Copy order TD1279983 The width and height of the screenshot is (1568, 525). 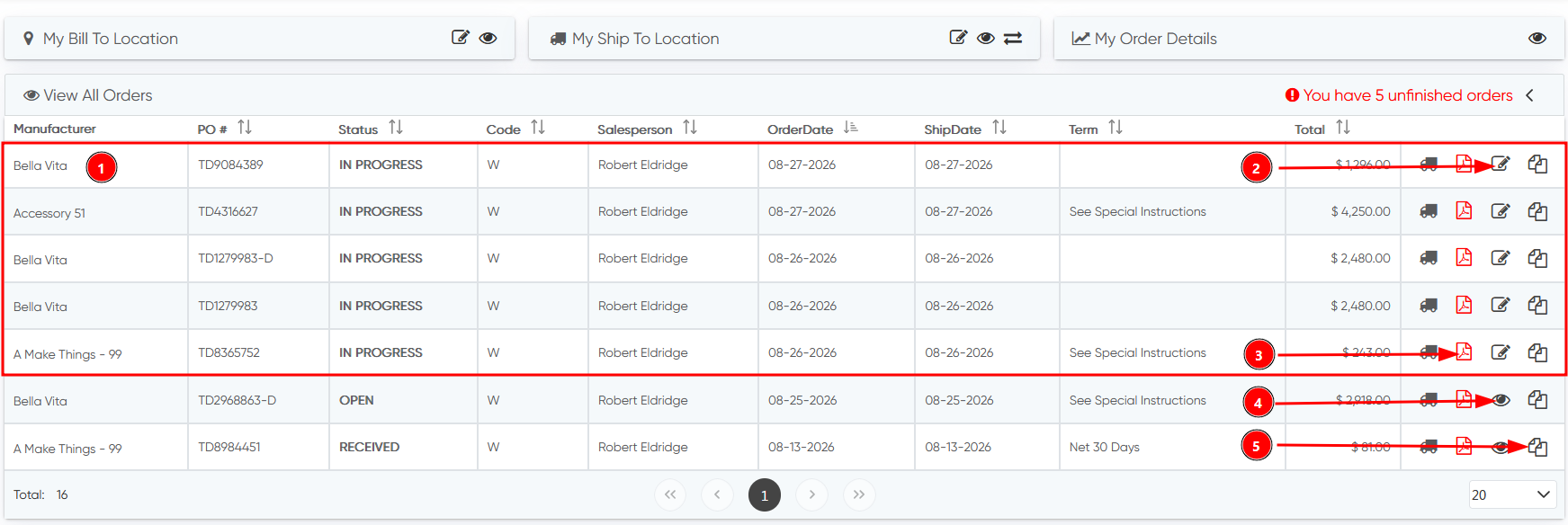(1537, 306)
